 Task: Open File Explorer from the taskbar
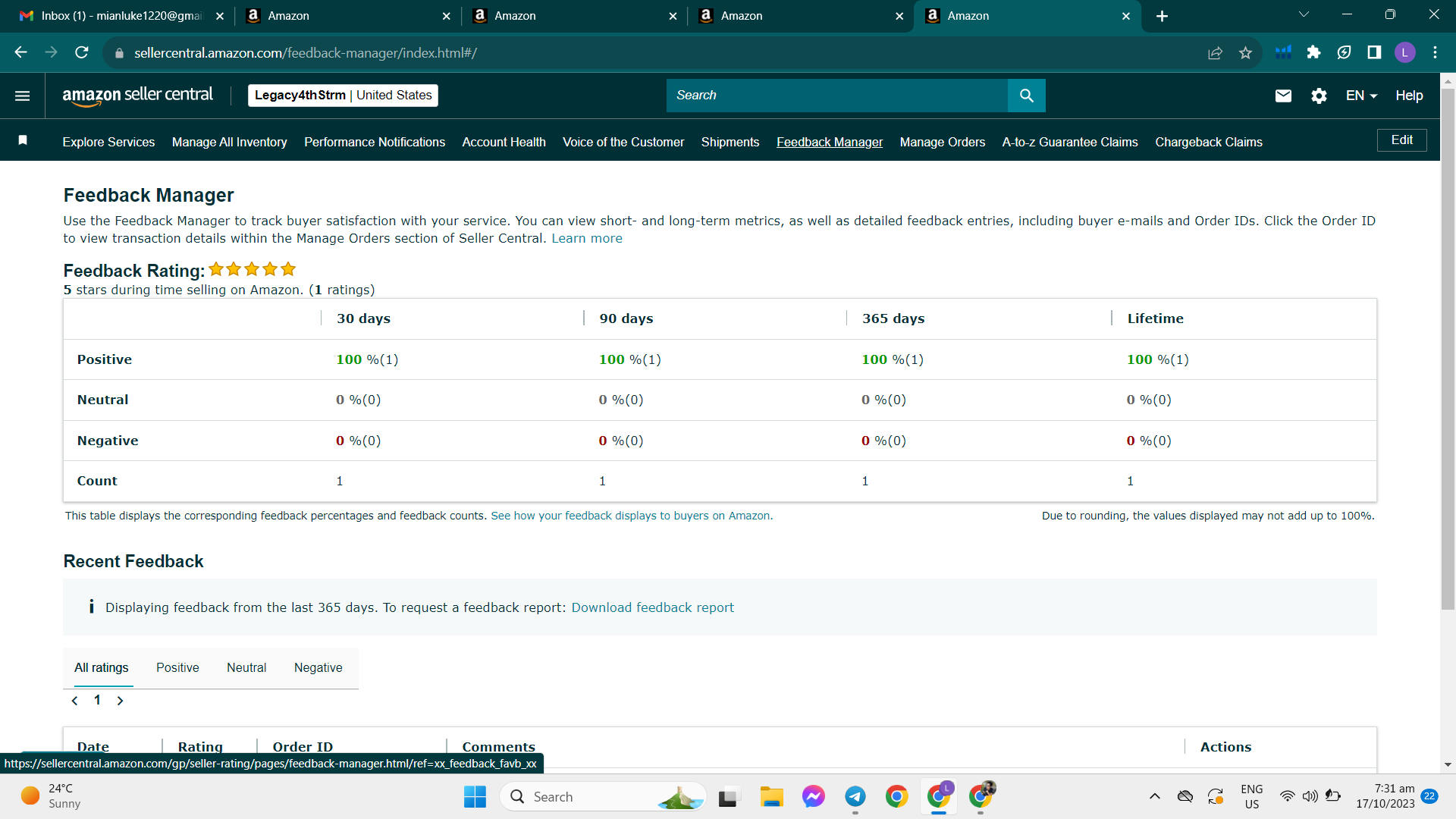[772, 797]
